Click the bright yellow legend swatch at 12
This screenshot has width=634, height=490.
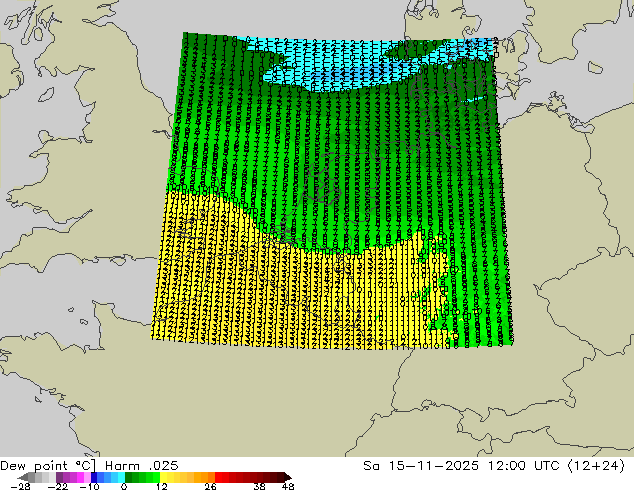point(163,477)
